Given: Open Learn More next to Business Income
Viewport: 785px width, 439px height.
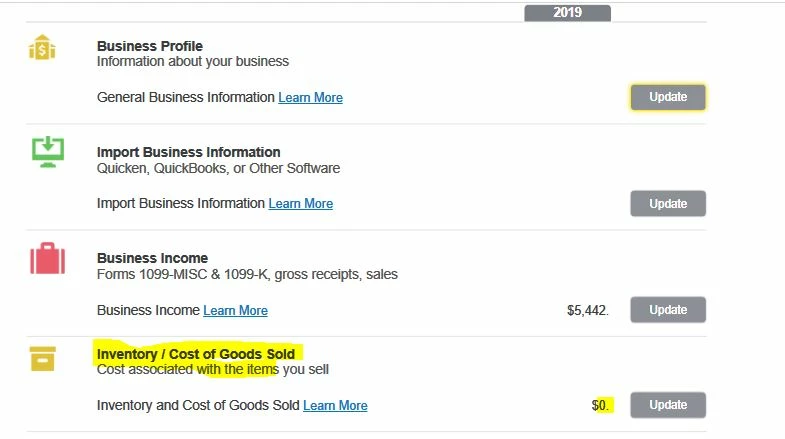Looking at the screenshot, I should [235, 311].
